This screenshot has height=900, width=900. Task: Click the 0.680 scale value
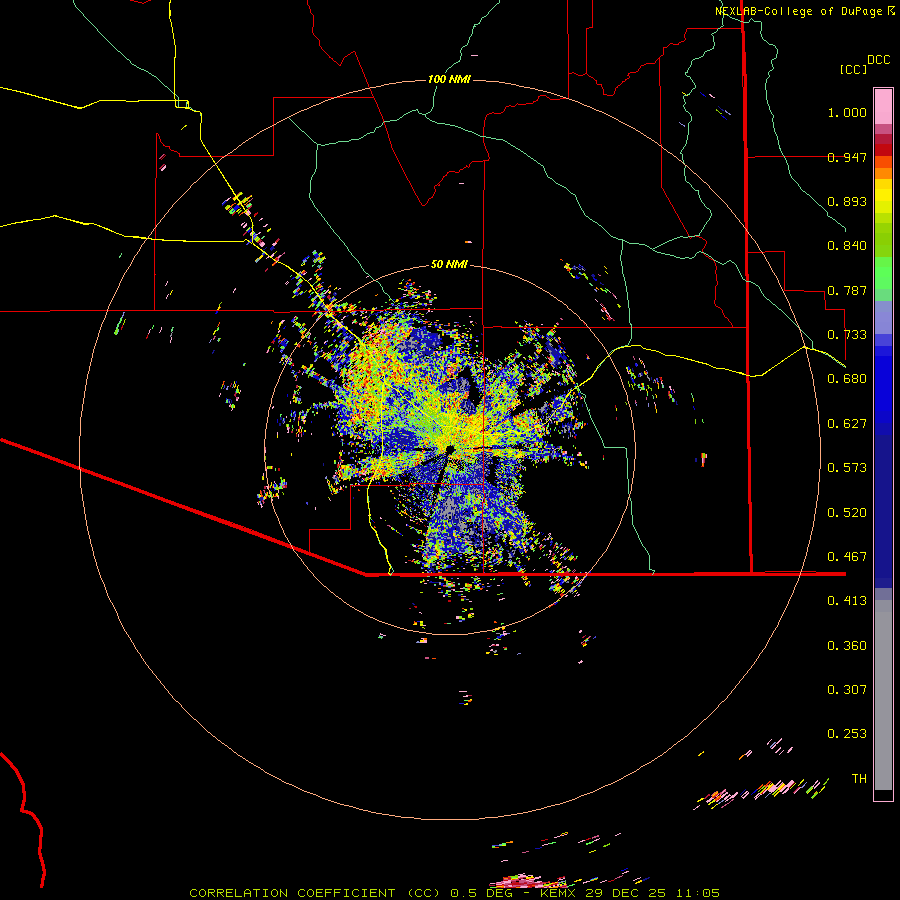[847, 379]
